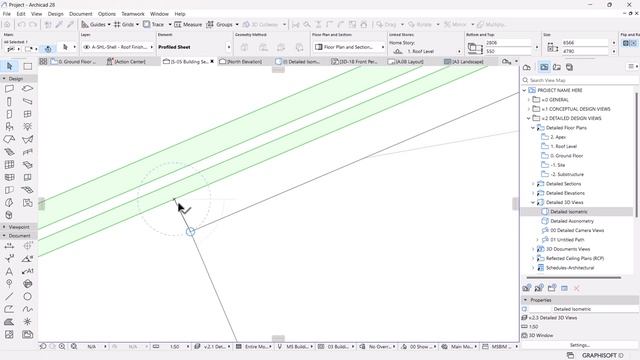Select the Spline tool
Screen dimensions: 640x360
27,309
